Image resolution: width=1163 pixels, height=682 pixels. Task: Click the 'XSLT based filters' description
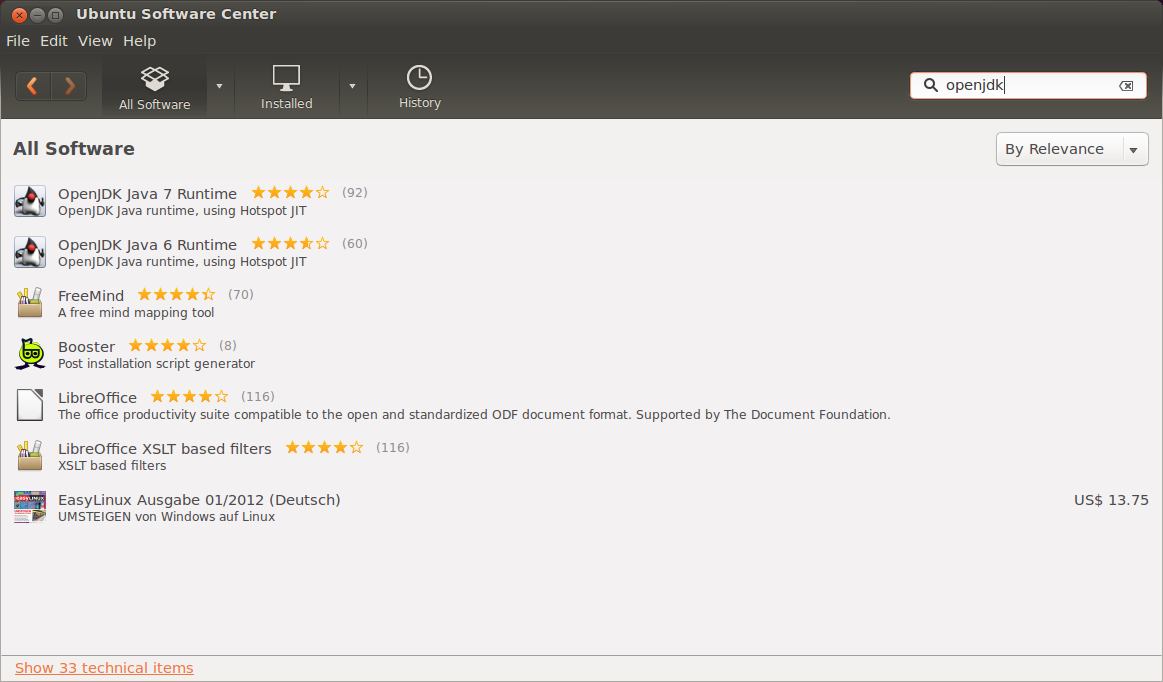point(112,466)
